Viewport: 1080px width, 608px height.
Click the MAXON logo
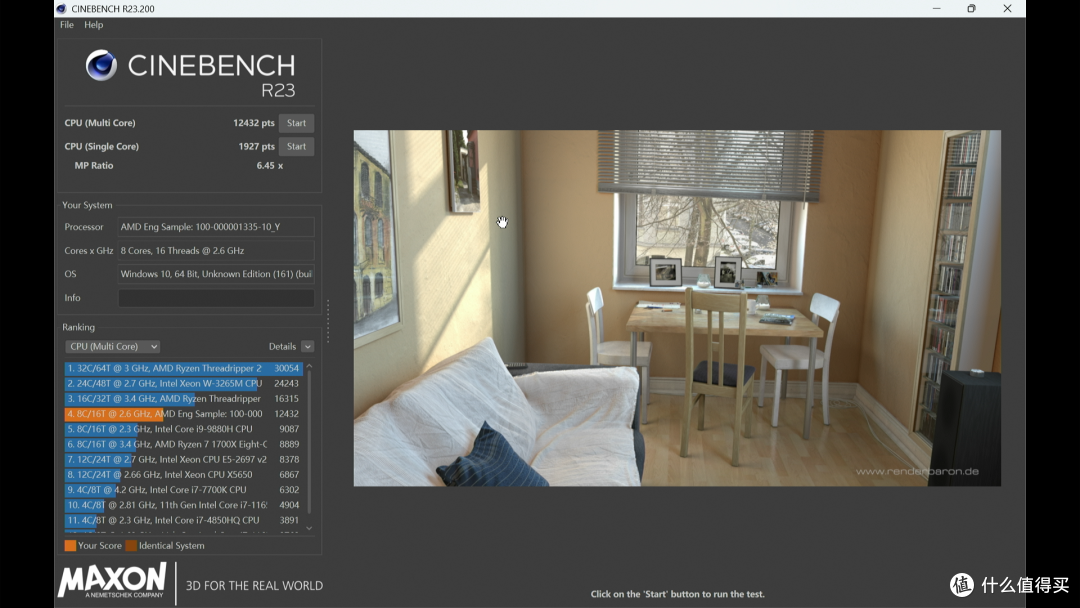tap(112, 580)
